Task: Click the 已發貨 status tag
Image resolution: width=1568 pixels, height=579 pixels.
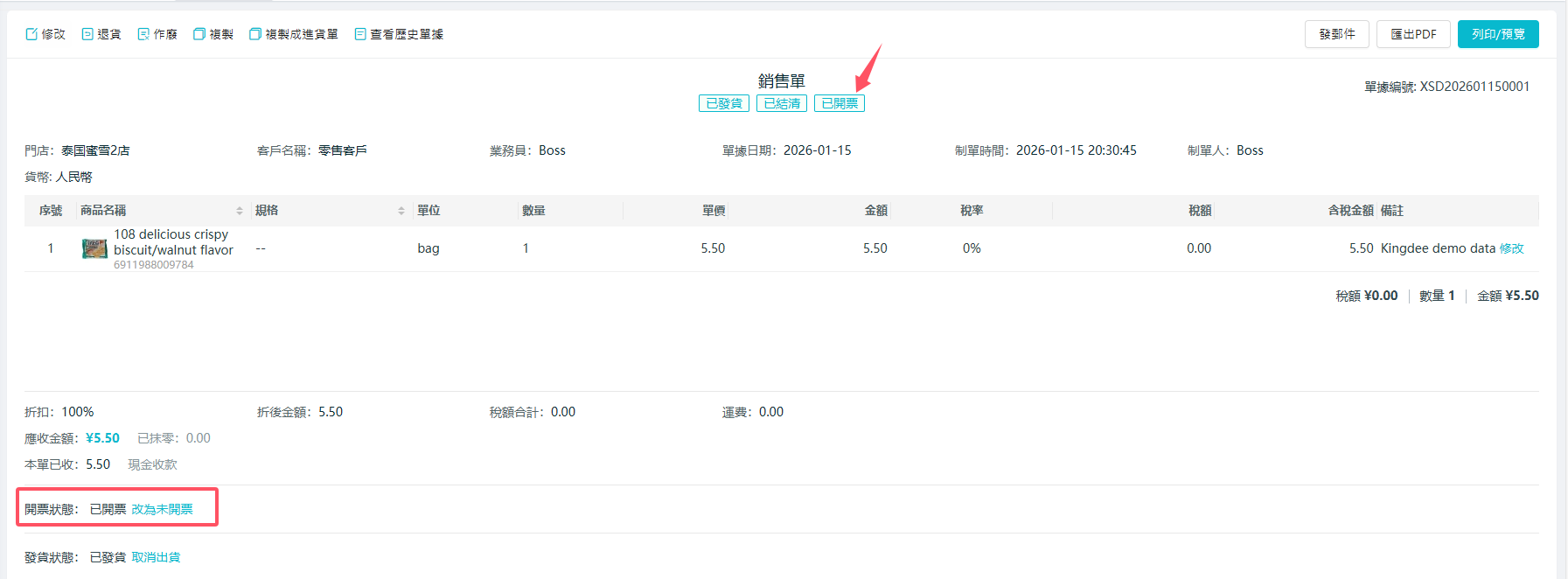Action: tap(724, 103)
